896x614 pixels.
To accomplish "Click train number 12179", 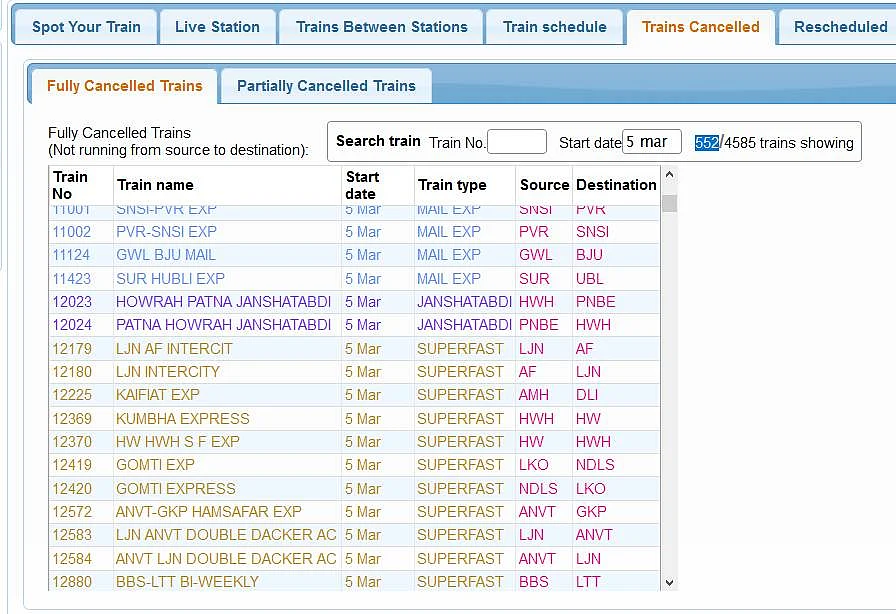I will [x=71, y=349].
